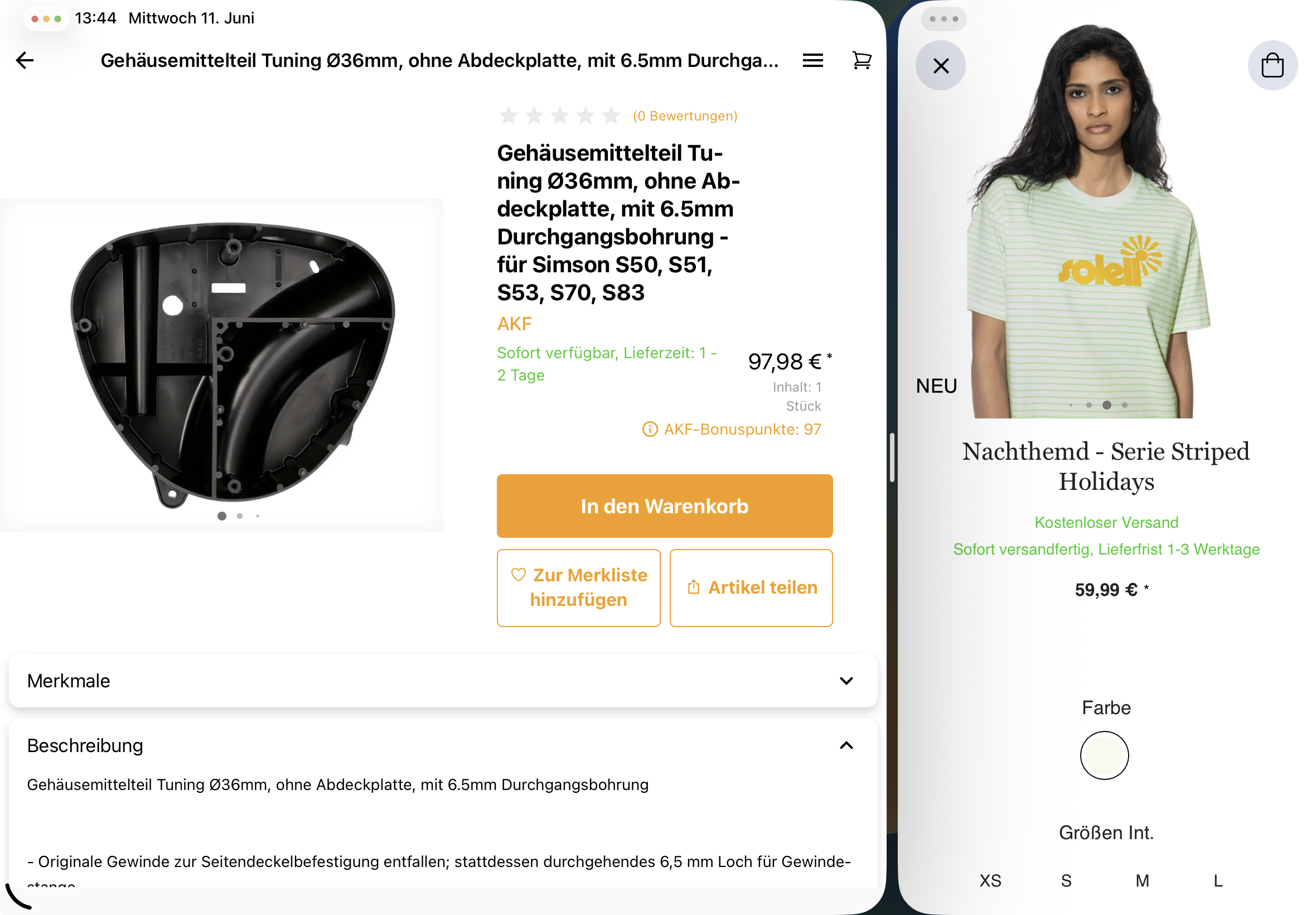
Task: Collapse the Beschreibung section
Action: tap(845, 745)
